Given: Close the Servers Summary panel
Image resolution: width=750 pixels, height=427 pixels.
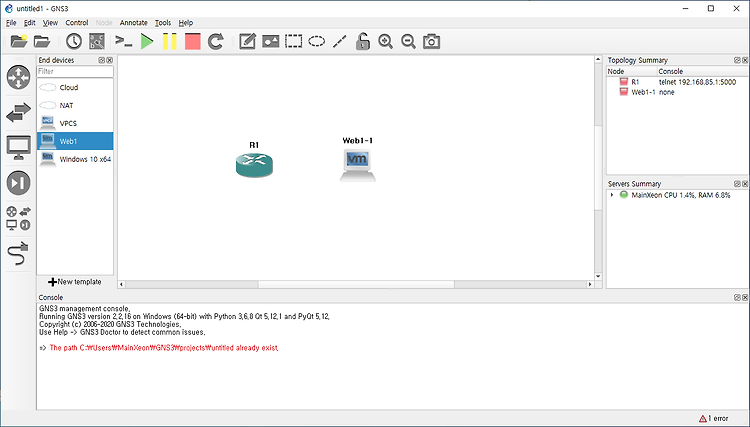Looking at the screenshot, I should point(745,184).
